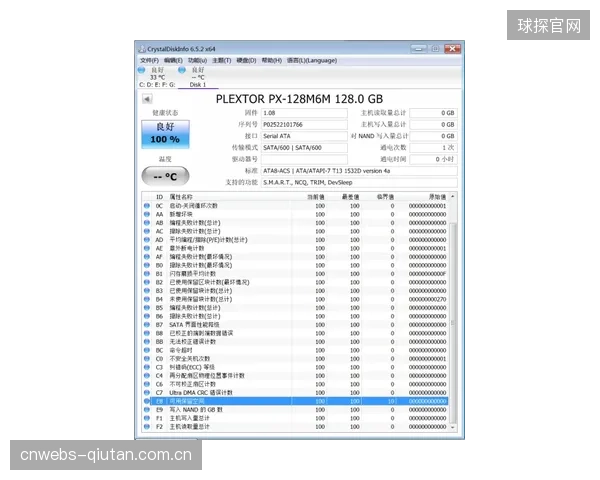Image resolution: width=600 pixels, height=480 pixels.
Task: Close the CrystalDiskInfo window
Action: point(452,49)
